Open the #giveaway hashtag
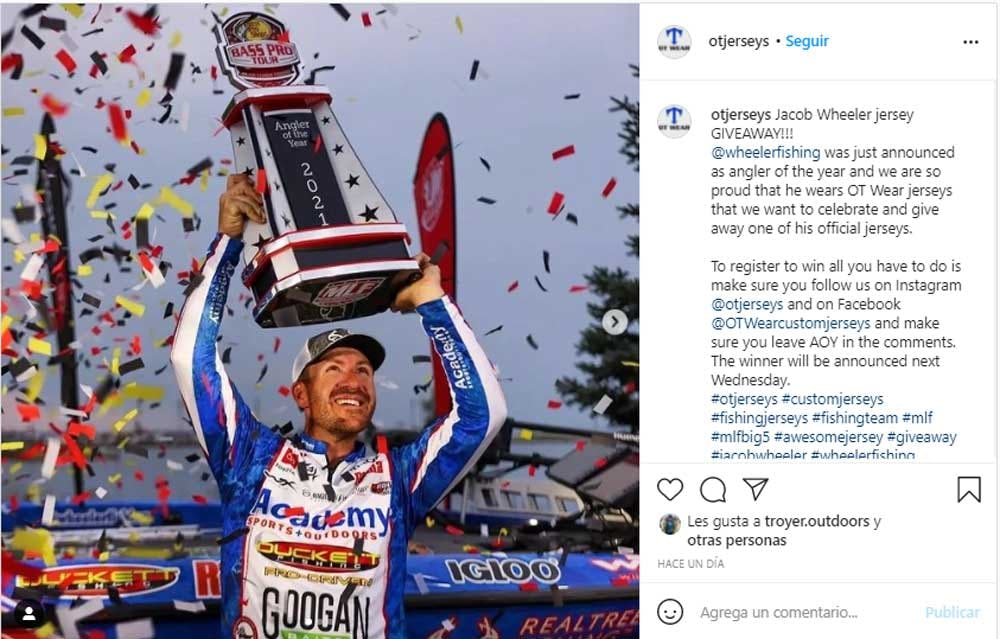This screenshot has height=639, width=1000. [x=922, y=437]
